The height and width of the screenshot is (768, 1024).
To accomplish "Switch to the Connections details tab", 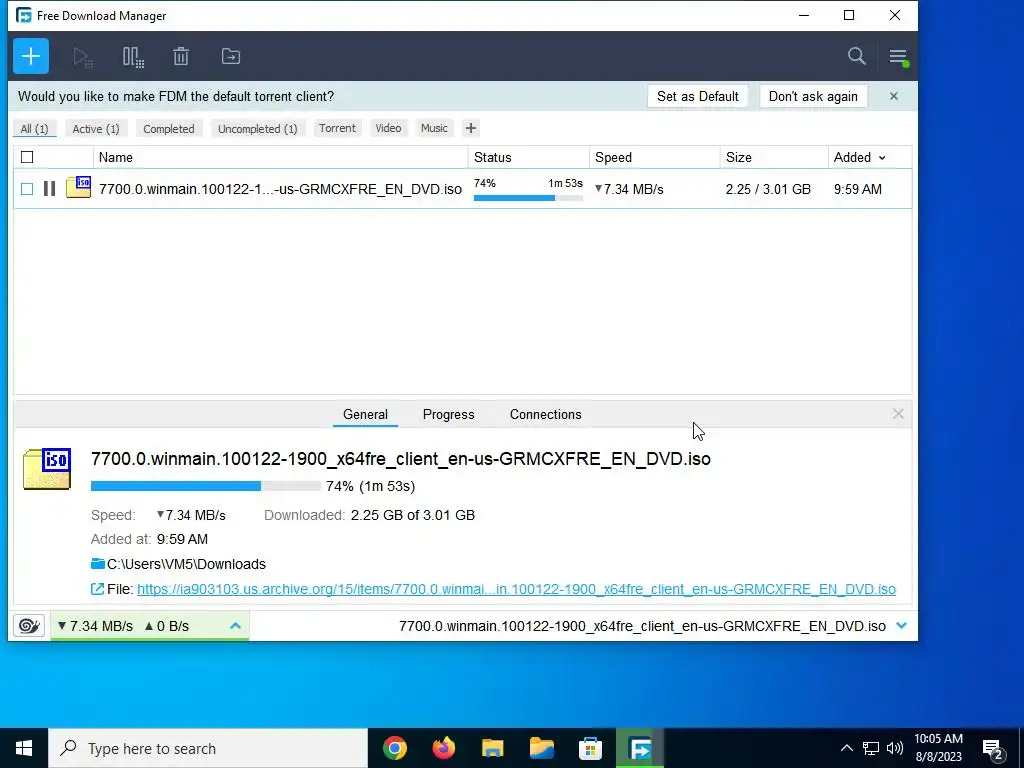I will click(545, 415).
